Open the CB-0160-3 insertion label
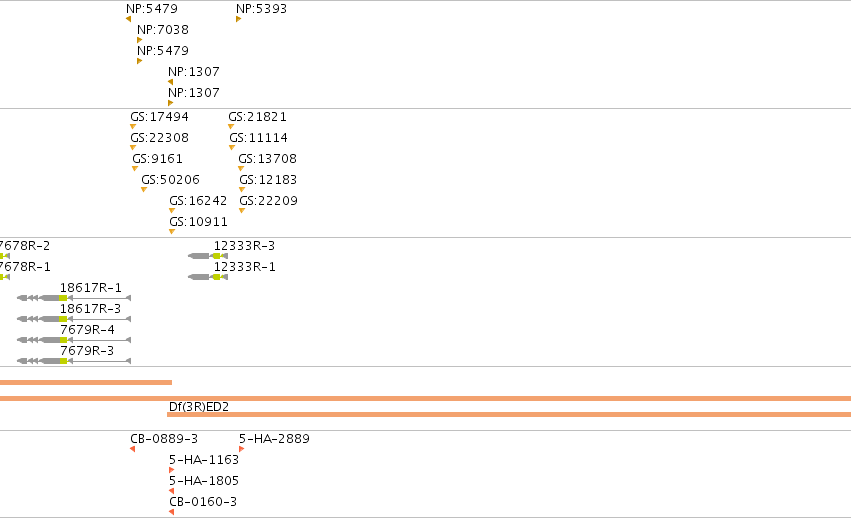 [x=203, y=502]
